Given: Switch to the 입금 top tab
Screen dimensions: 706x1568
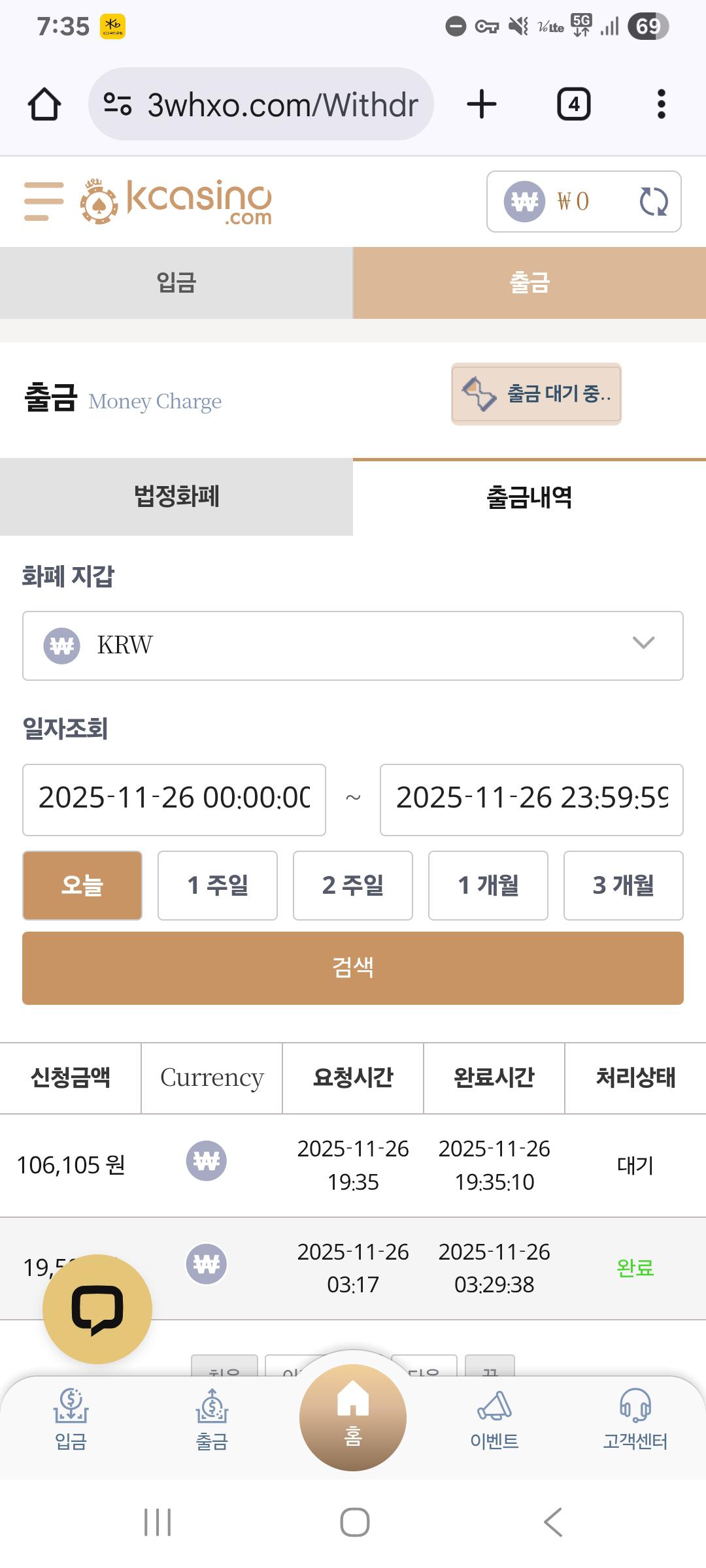Looking at the screenshot, I should (176, 283).
